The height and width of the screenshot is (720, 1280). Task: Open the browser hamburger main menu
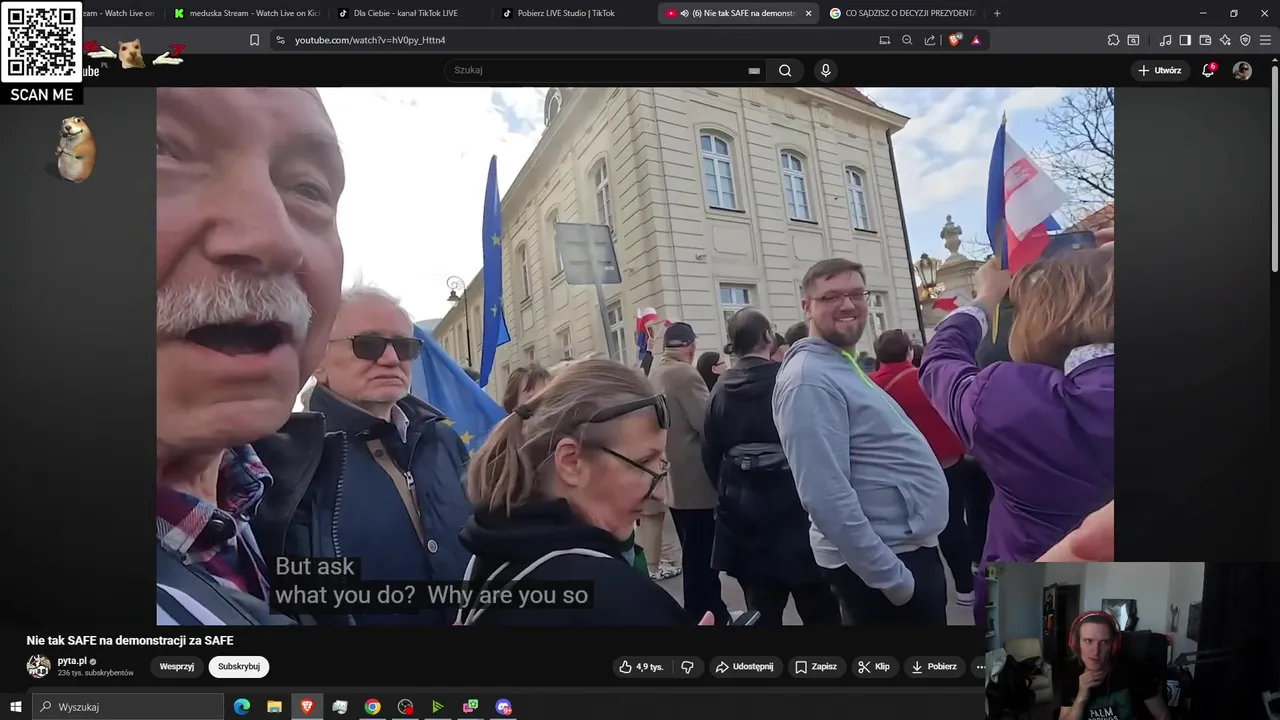tap(1266, 40)
